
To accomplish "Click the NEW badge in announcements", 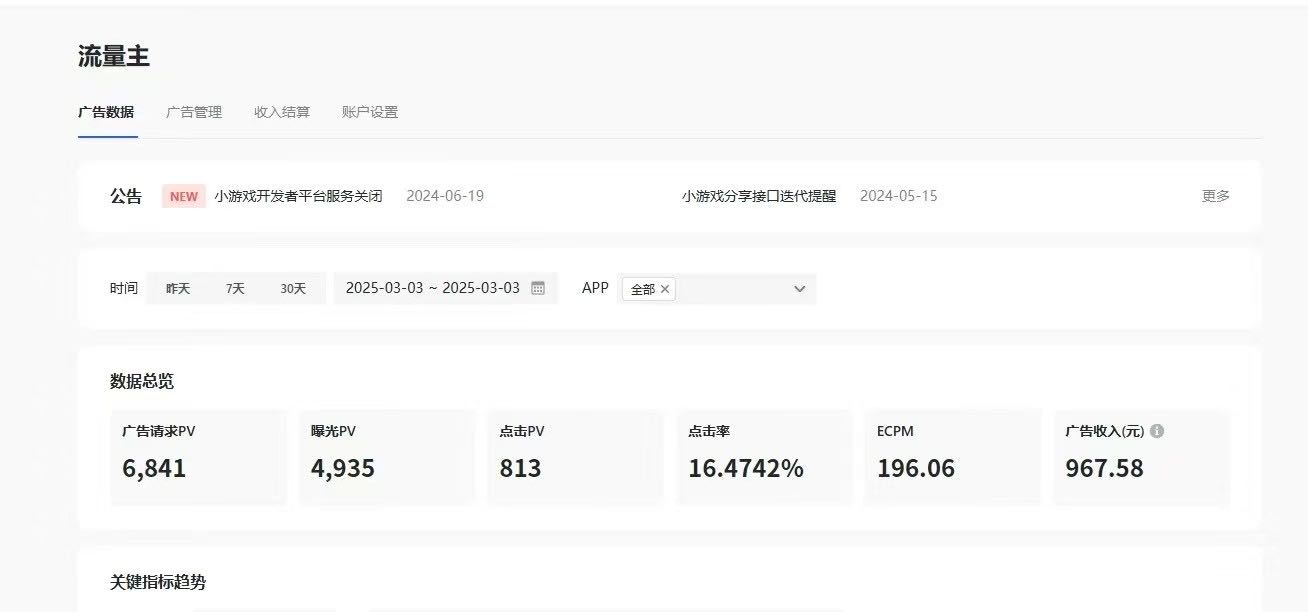I will click(184, 196).
